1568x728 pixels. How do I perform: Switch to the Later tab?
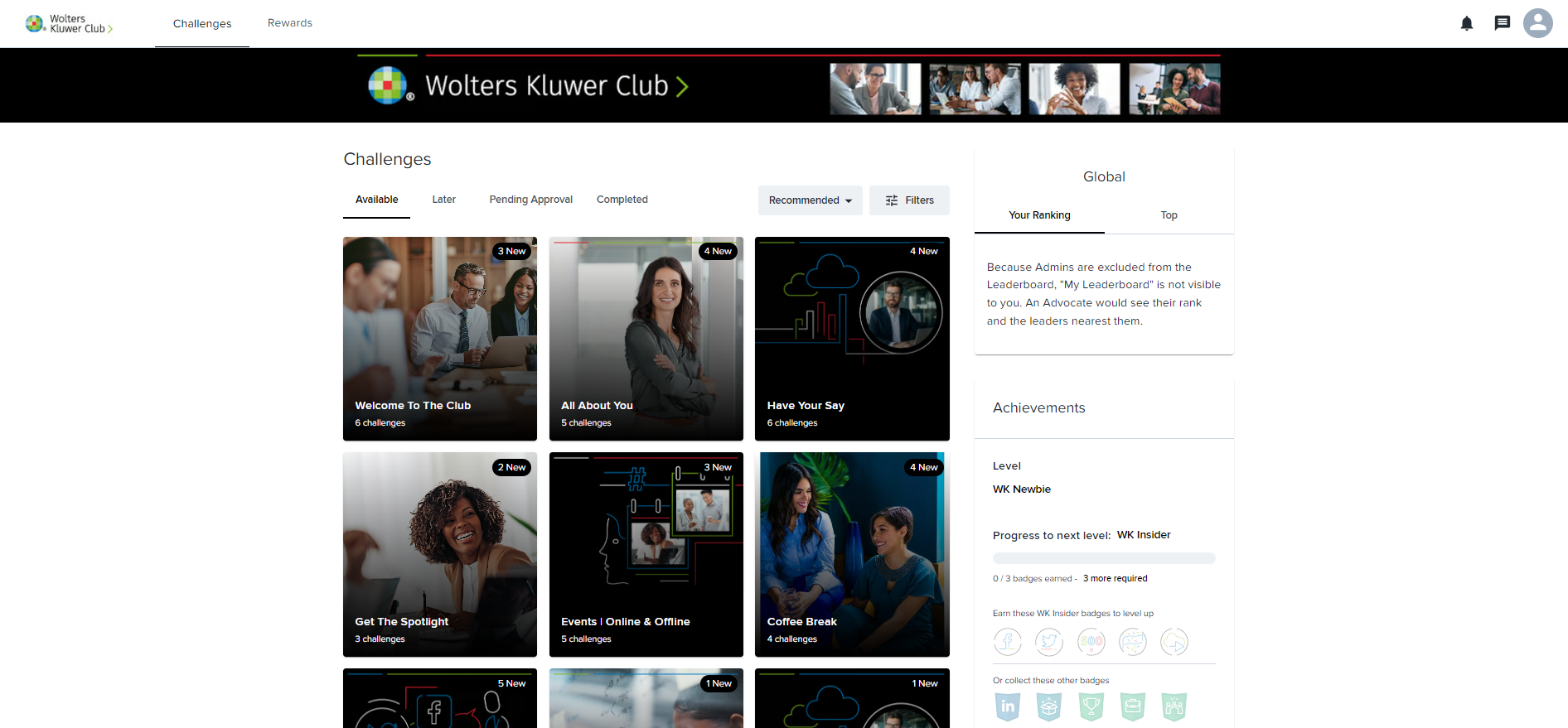click(x=443, y=200)
